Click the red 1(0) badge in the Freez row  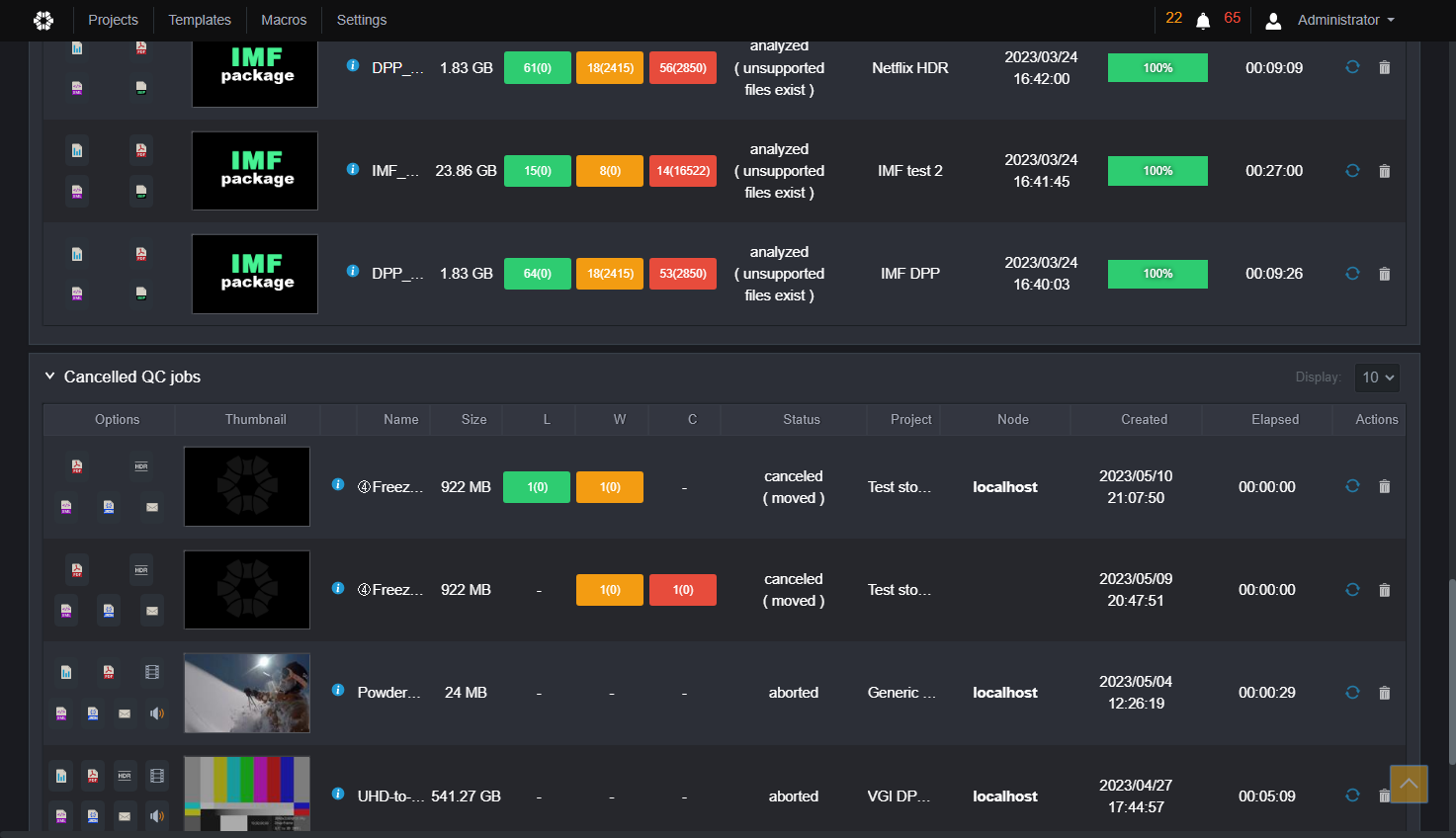pyautogui.click(x=683, y=590)
